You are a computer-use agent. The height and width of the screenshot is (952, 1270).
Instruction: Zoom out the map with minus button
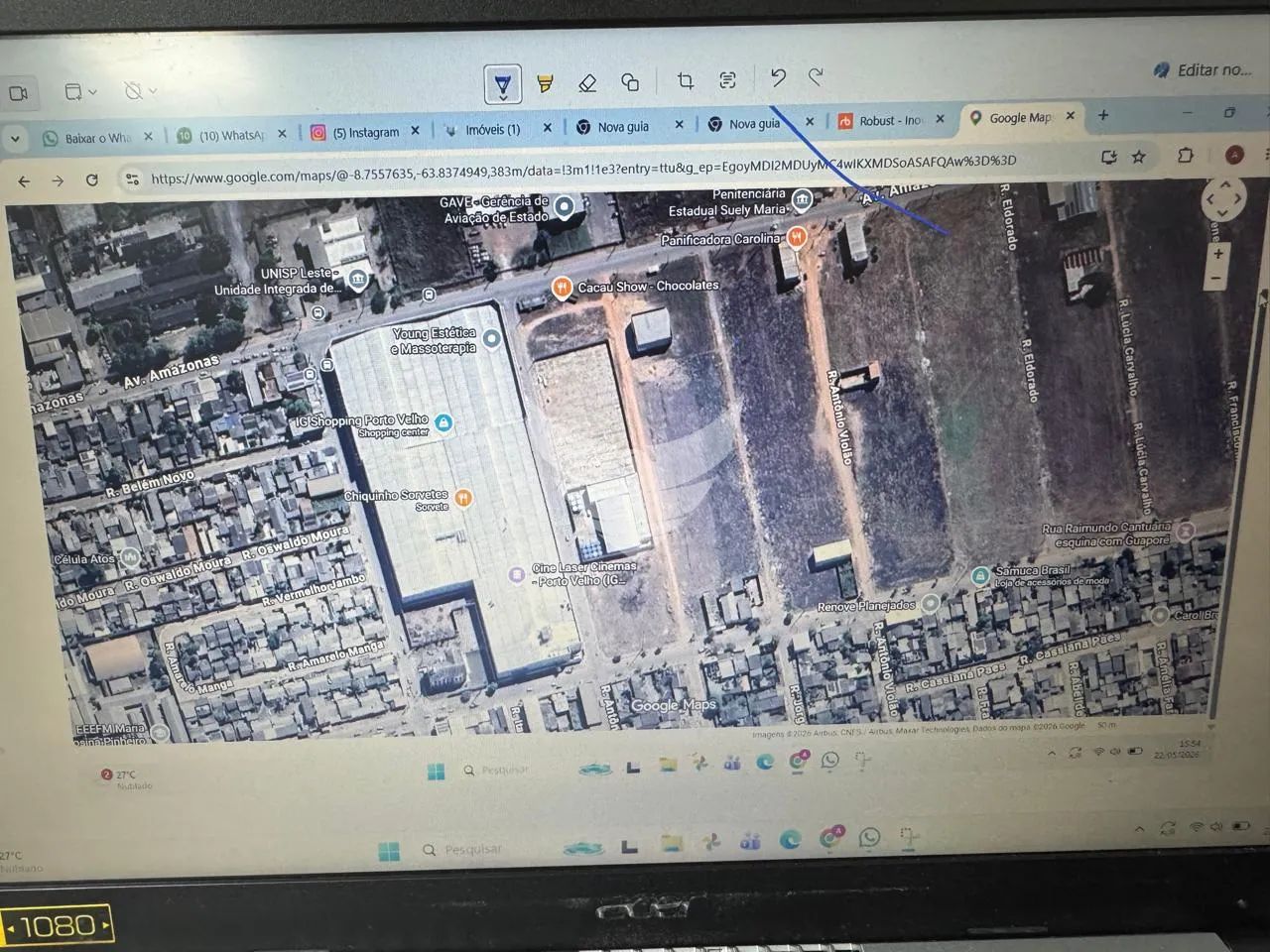(x=1217, y=279)
